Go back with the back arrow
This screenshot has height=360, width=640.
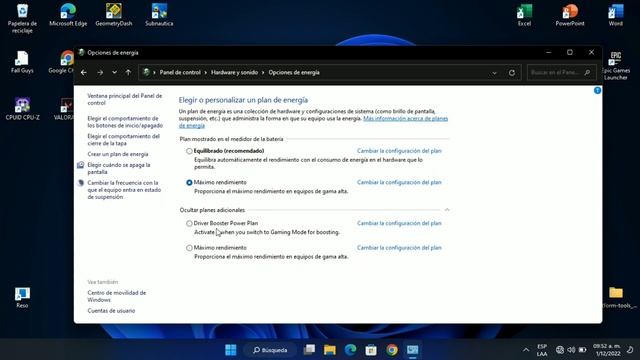click(84, 73)
